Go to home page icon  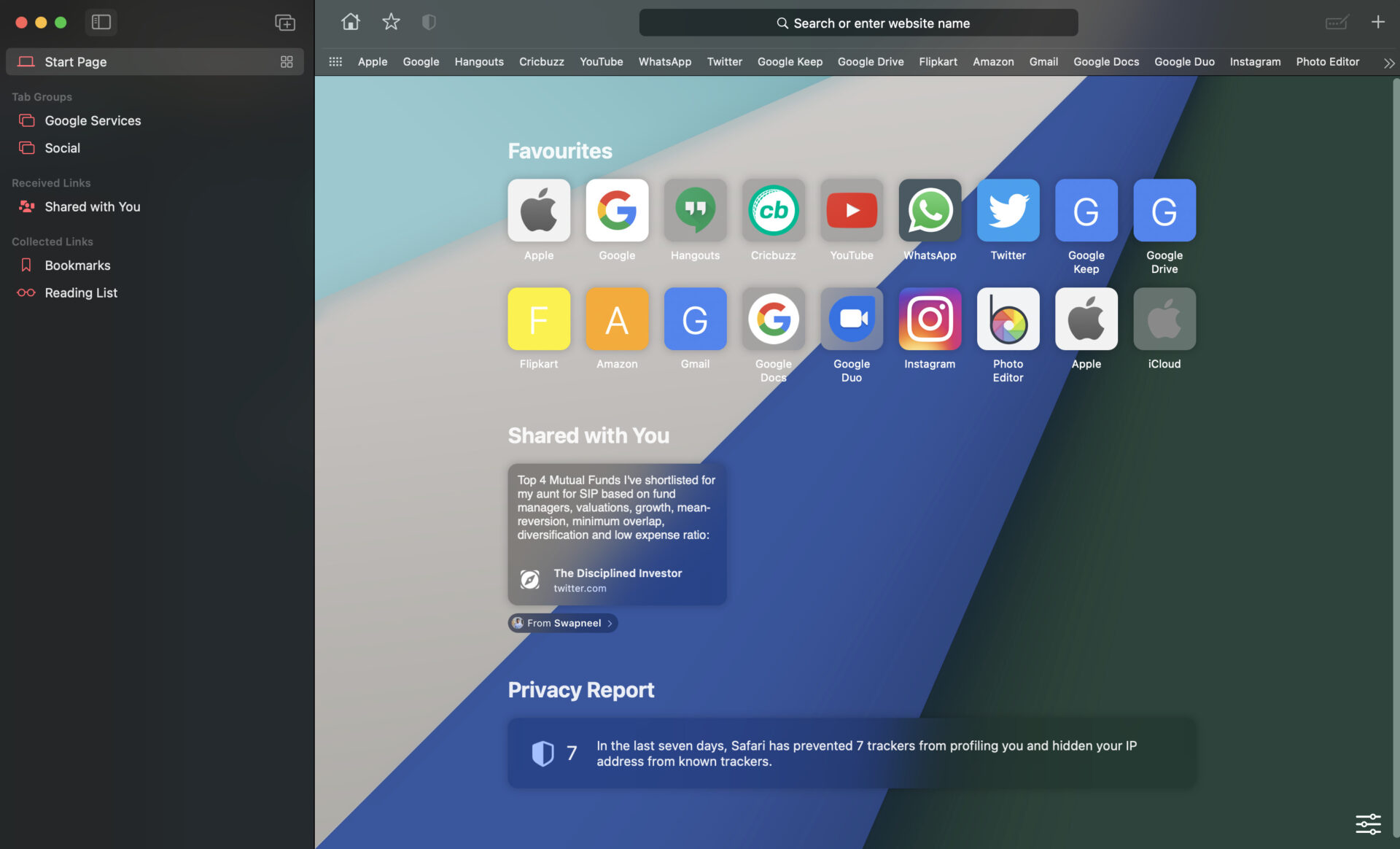[x=351, y=22]
